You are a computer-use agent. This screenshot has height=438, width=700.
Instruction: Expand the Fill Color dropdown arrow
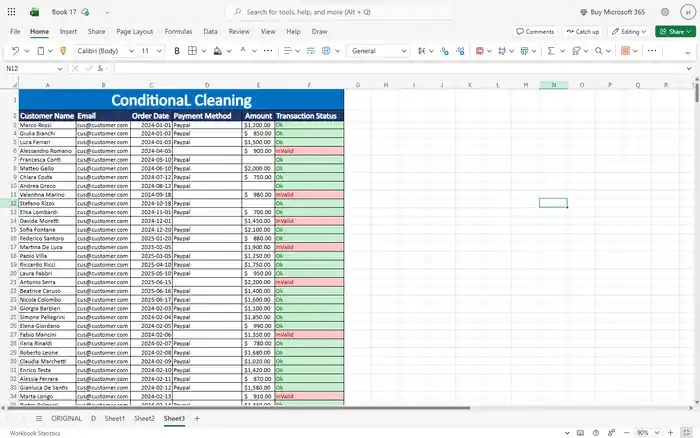point(229,51)
